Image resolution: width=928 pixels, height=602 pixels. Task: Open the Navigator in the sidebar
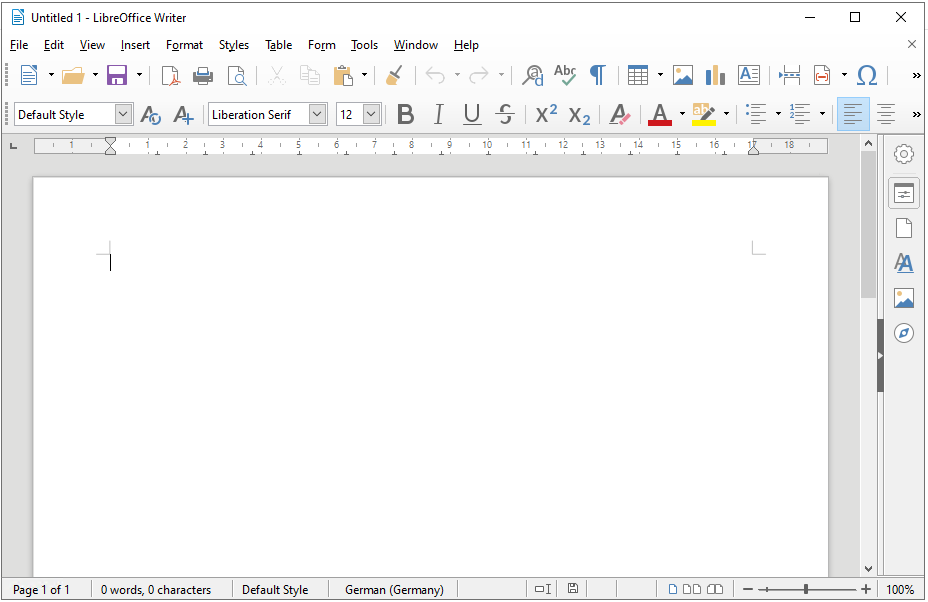point(903,332)
